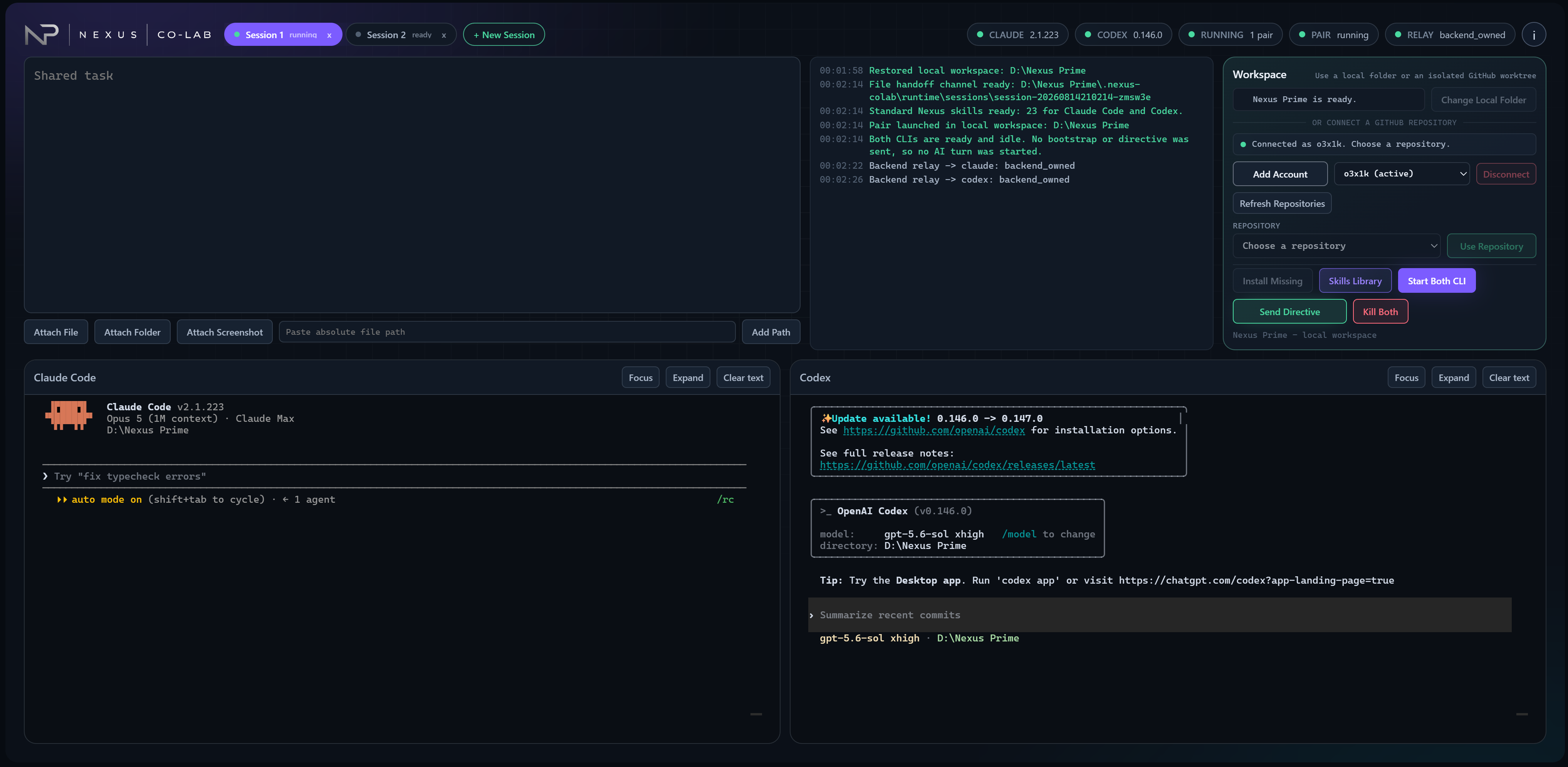
Task: Click Kill Both button
Action: pos(1380,311)
